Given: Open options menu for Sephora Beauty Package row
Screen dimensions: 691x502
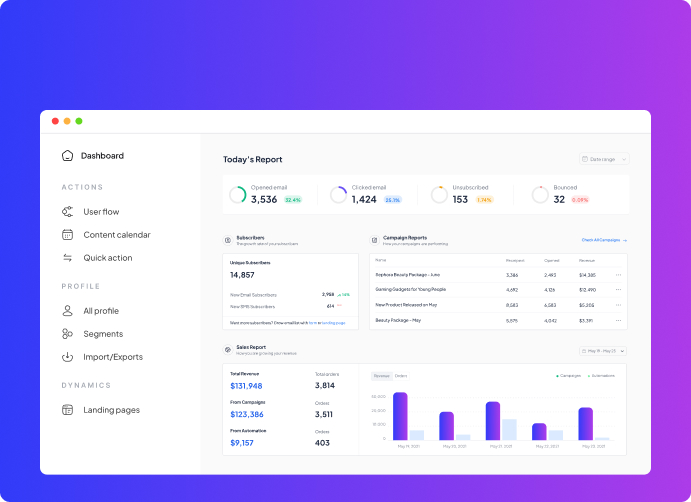Looking at the screenshot, I should (x=618, y=274).
